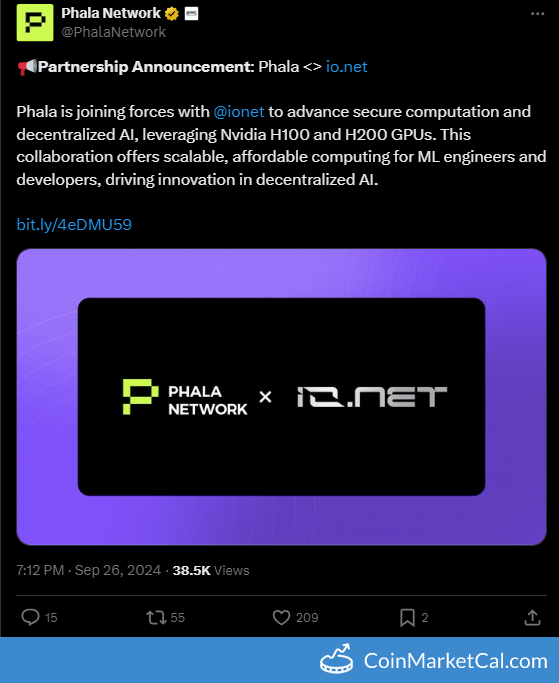Click the repost arrows icon
Viewport: 559px width, 683px height.
(156, 617)
